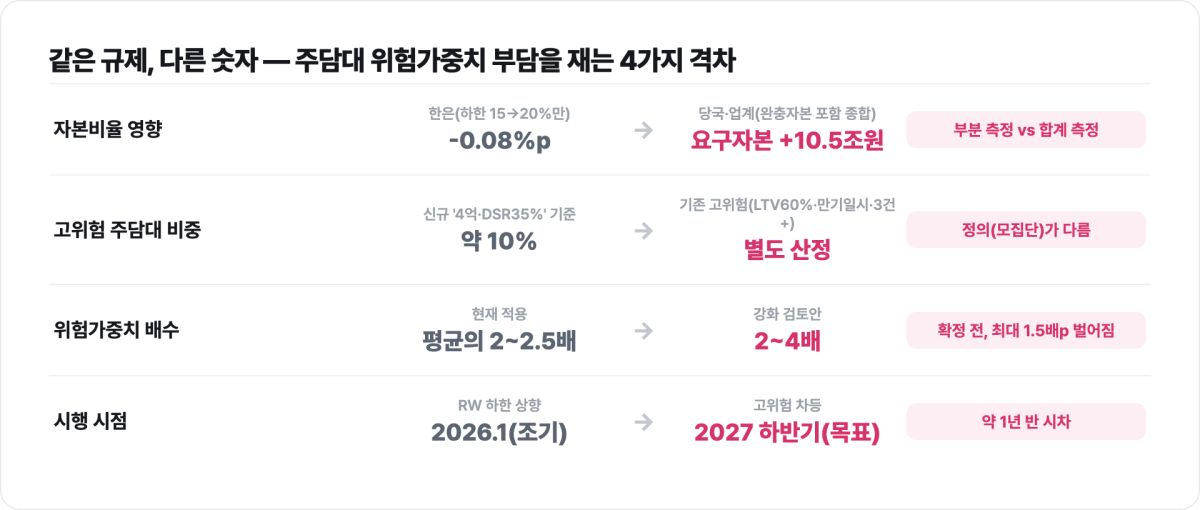Select the '정의(모집단)가 다름' pink badge

tap(1026, 230)
